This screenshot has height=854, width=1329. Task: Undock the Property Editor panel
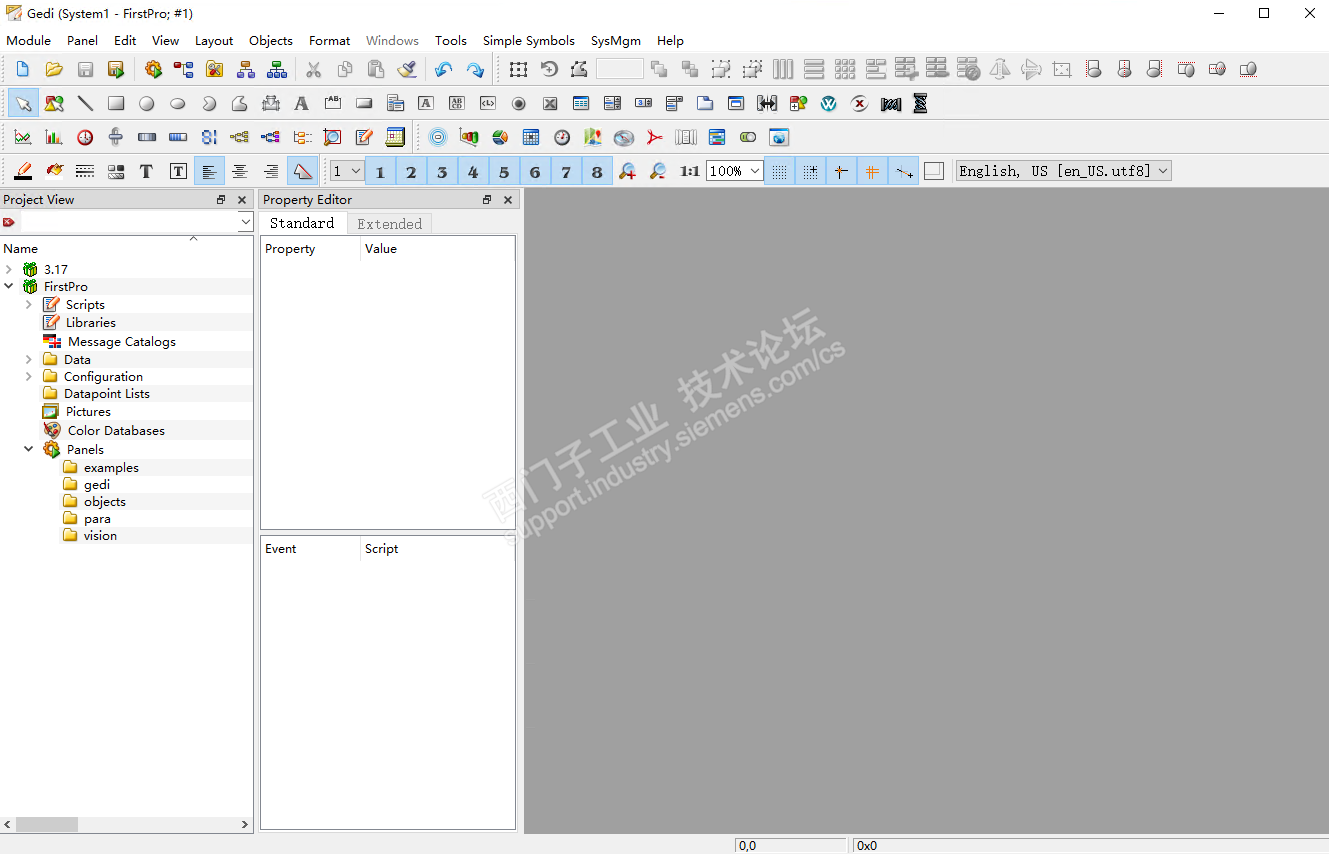tap(487, 200)
